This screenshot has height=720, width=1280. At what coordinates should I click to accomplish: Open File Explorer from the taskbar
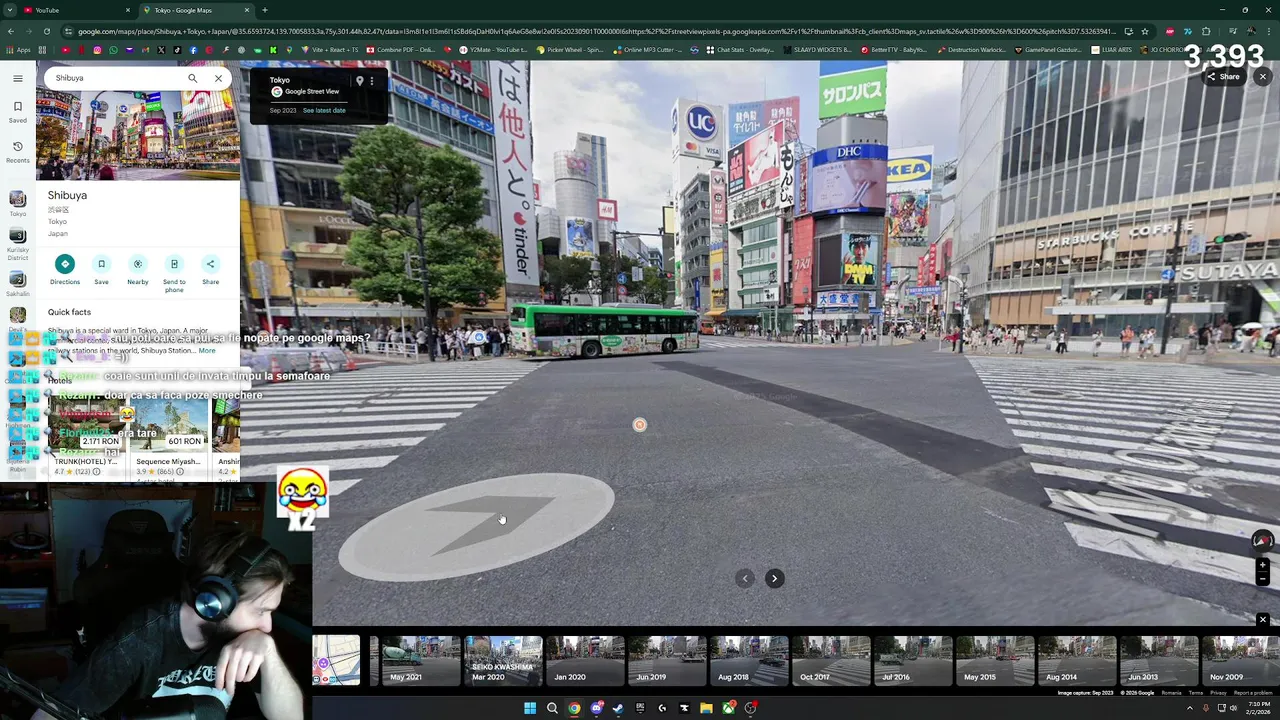pyautogui.click(x=706, y=708)
